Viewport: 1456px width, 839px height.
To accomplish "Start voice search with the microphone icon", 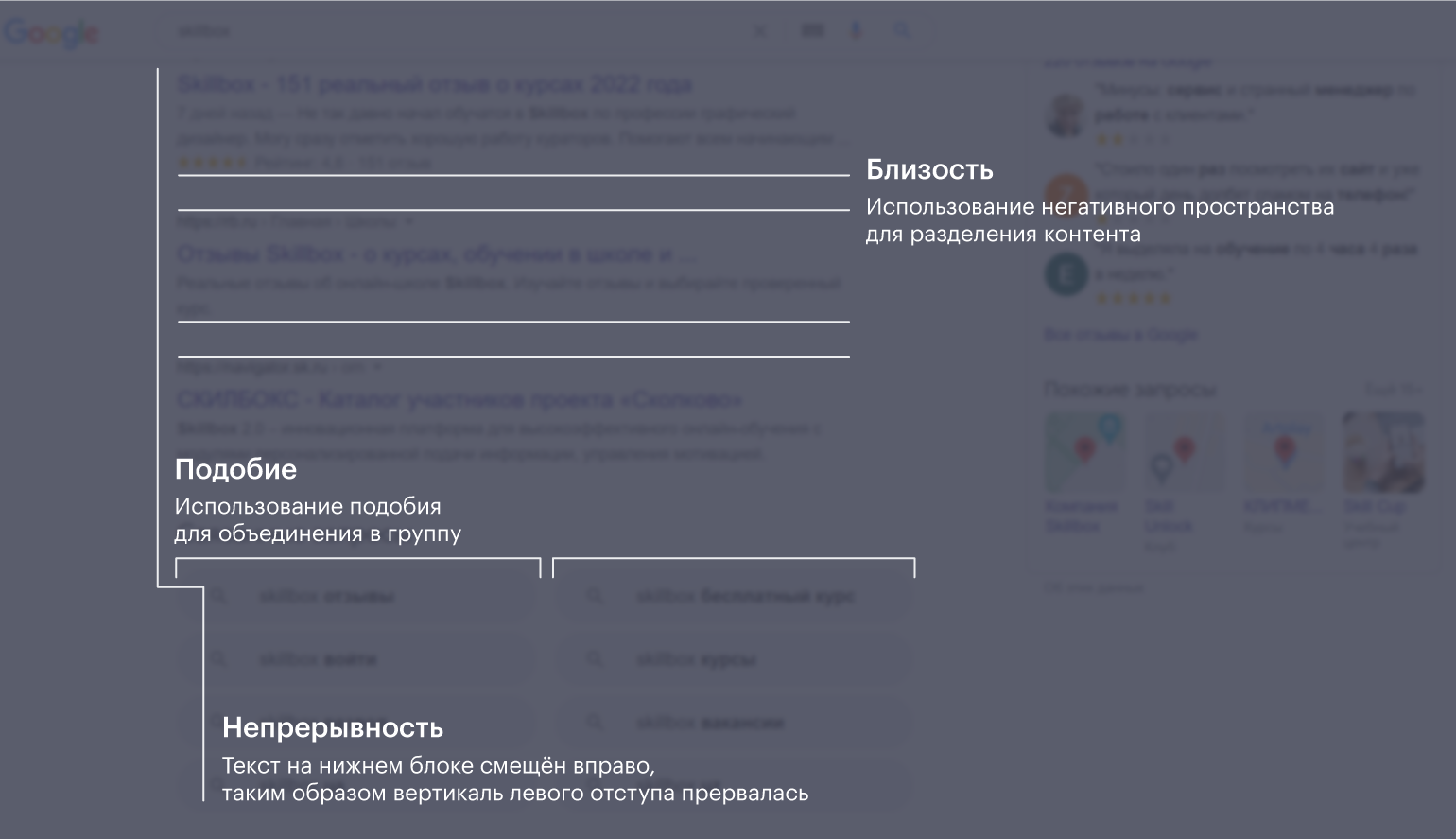I will [x=856, y=31].
